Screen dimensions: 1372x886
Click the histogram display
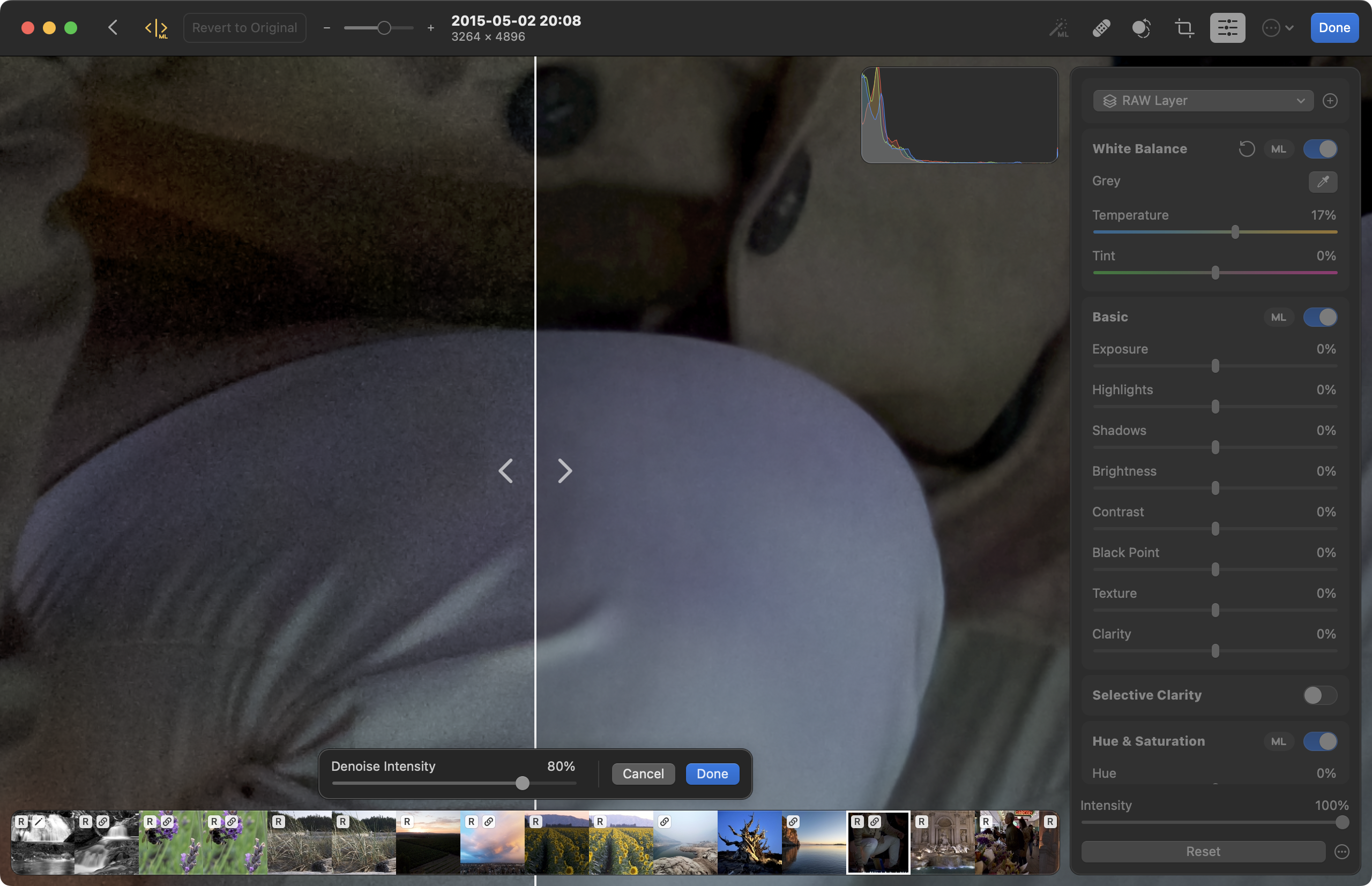pos(959,115)
